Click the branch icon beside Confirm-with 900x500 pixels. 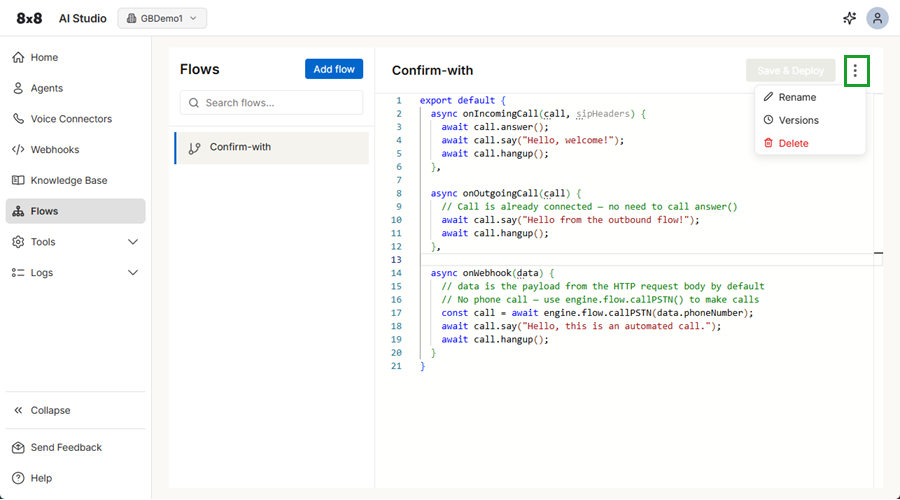[195, 148]
